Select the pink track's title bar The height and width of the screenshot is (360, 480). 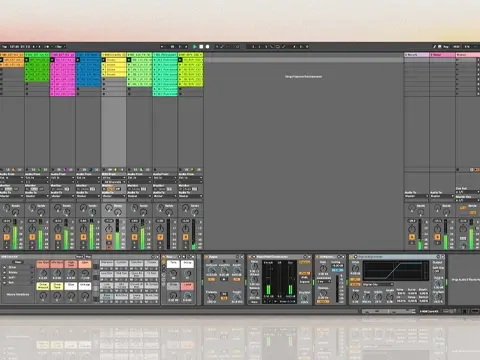click(x=62, y=55)
